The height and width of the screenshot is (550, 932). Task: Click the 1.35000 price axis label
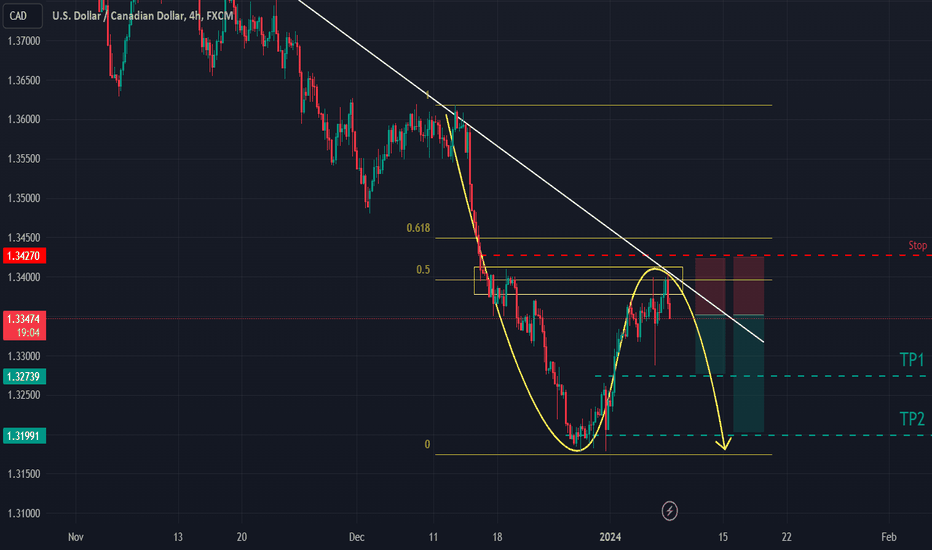click(x=24, y=198)
